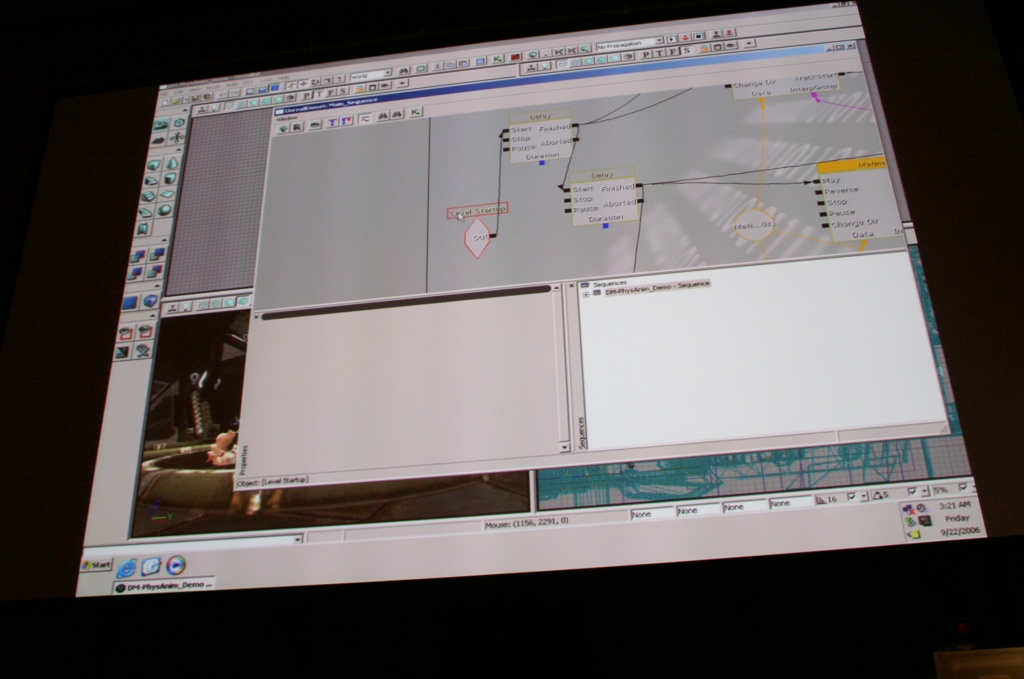
Task: Click the red show-selected-only icon in left toolbox
Action: pos(126,332)
